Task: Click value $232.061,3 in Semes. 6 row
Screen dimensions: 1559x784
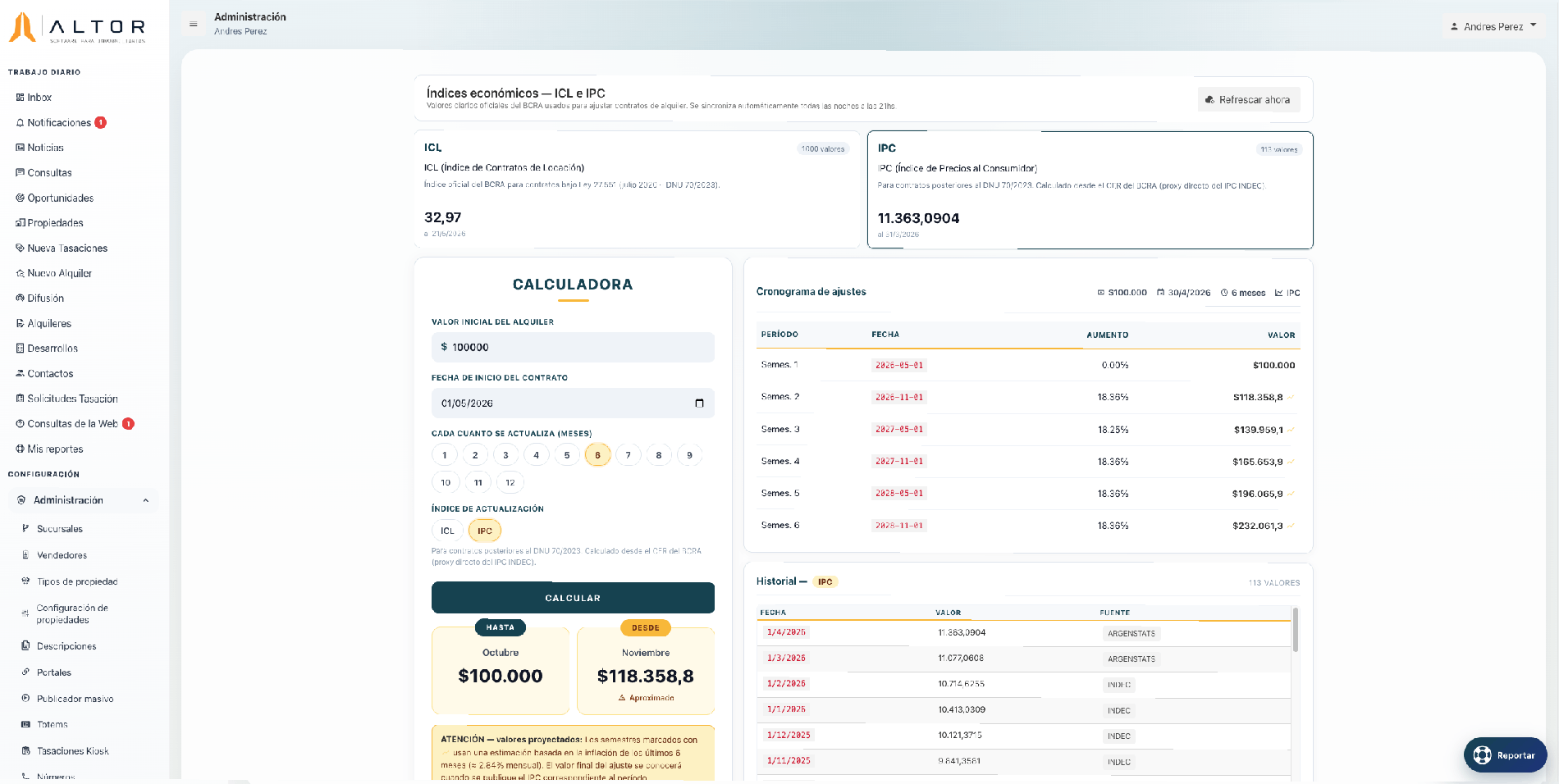Action: tap(1257, 526)
